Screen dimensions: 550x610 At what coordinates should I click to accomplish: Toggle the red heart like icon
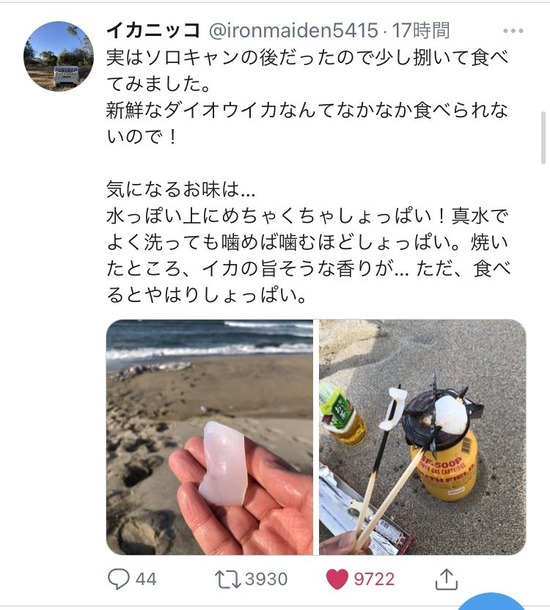coord(337,579)
